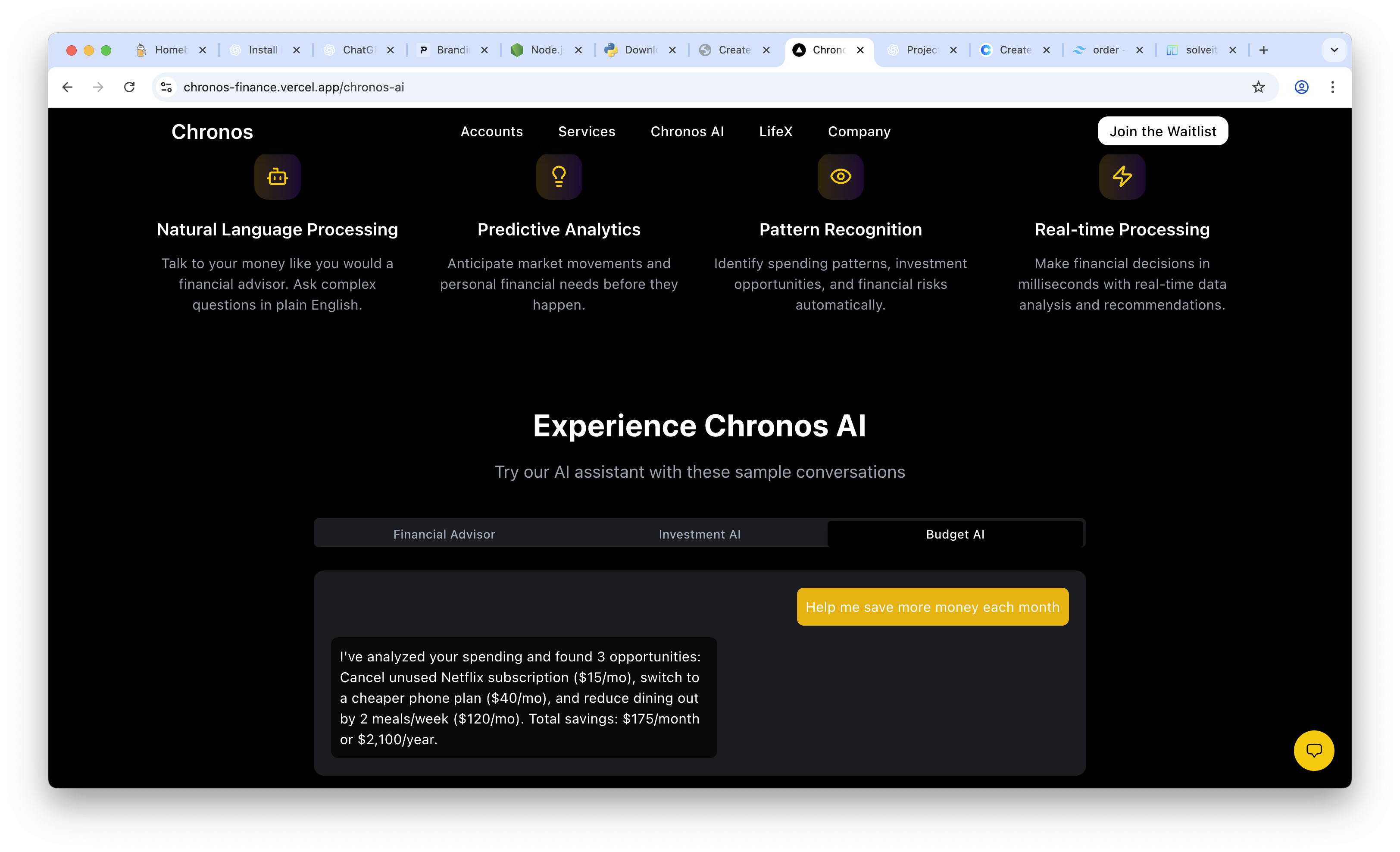
Task: Close the active Chronos tab
Action: [861, 50]
